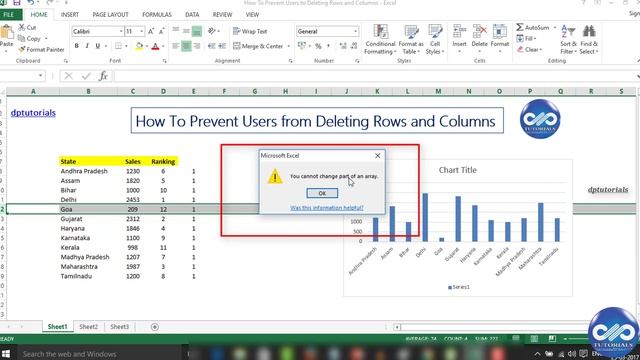Switch to the DATA tab
Image resolution: width=640 pixels, height=360 pixels.
click(x=192, y=15)
